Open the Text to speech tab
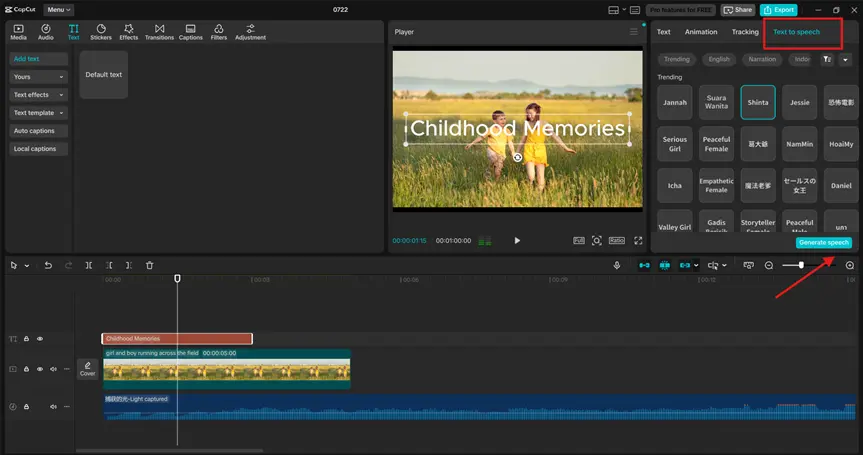Viewport: 863px width, 455px height. (x=796, y=32)
